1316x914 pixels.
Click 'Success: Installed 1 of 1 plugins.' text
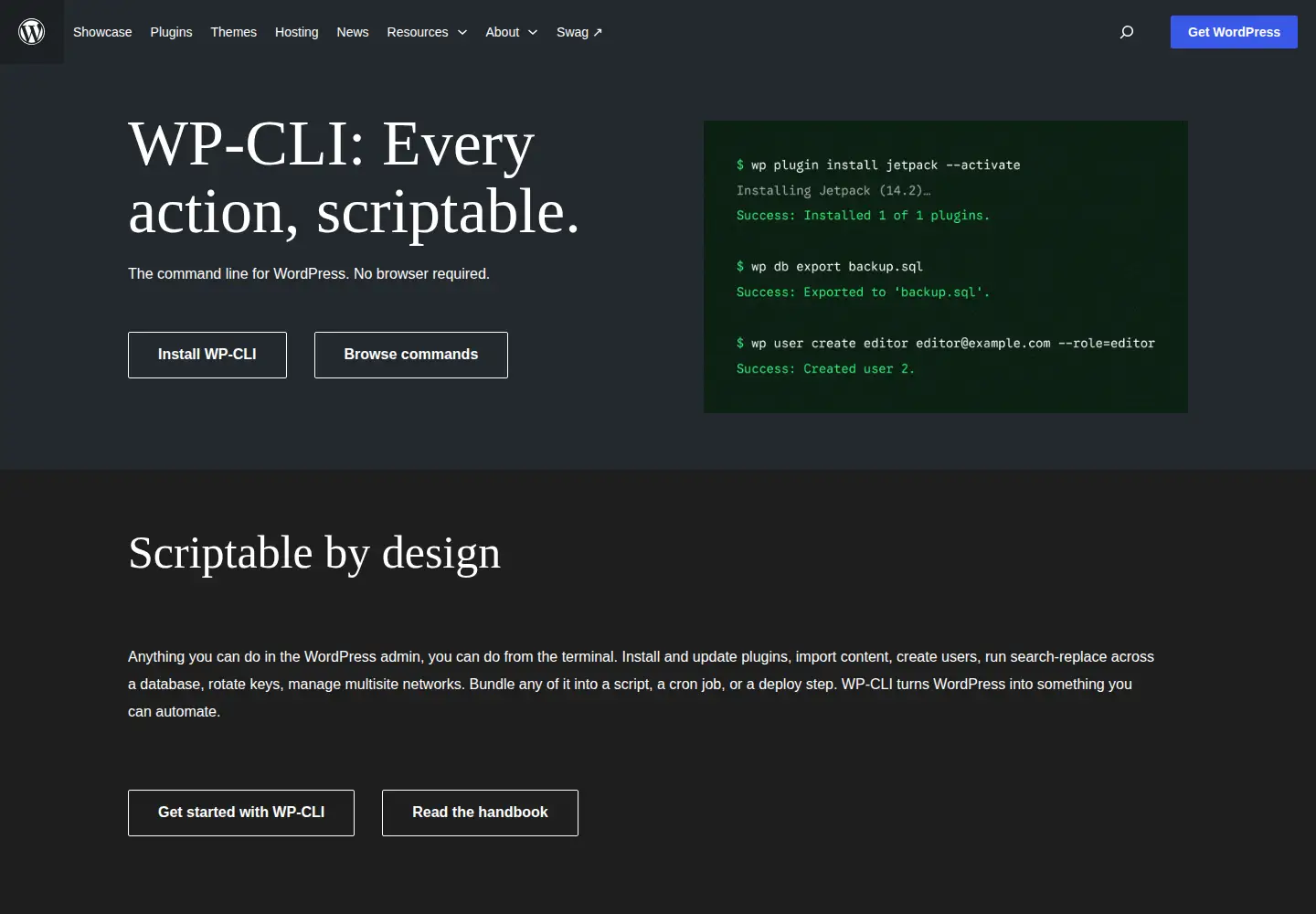pyautogui.click(x=863, y=216)
